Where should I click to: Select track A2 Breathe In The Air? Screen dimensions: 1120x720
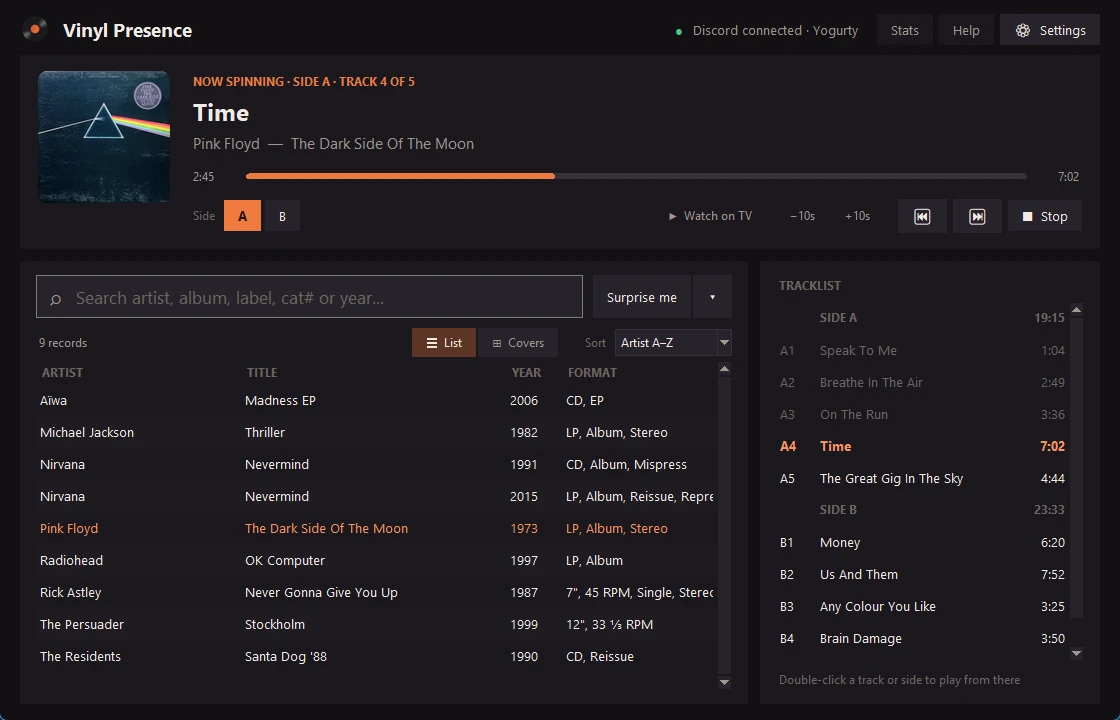(922, 382)
